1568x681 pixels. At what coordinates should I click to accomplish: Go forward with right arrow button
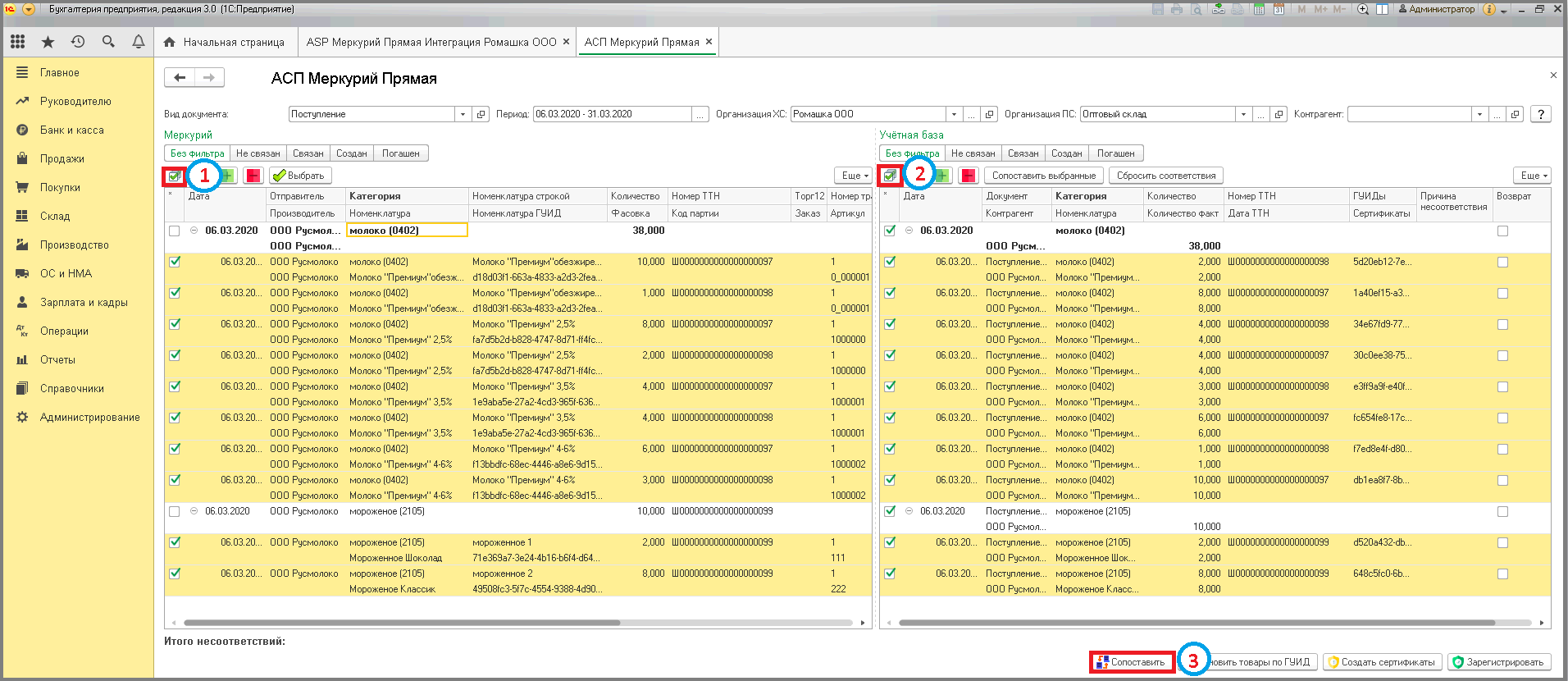click(209, 78)
